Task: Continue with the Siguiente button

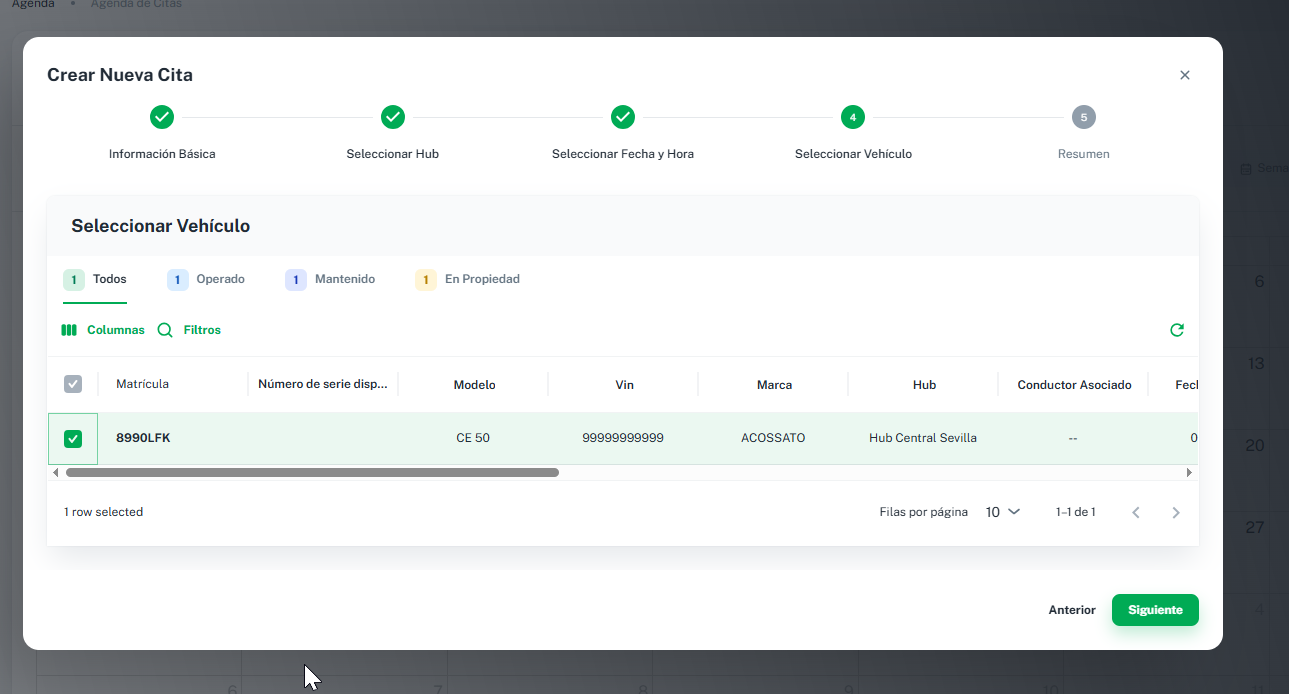Action: point(1155,610)
